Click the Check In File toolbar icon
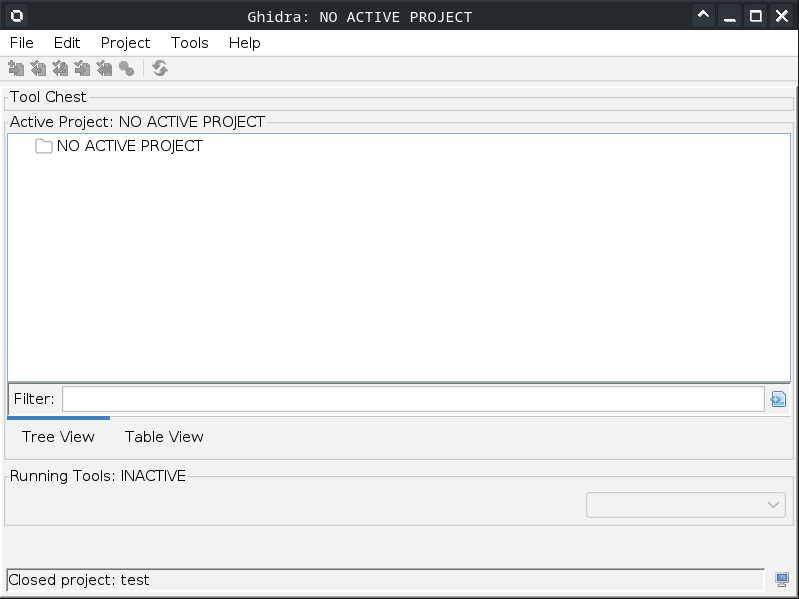Viewport: 799px width, 599px height. [x=82, y=68]
